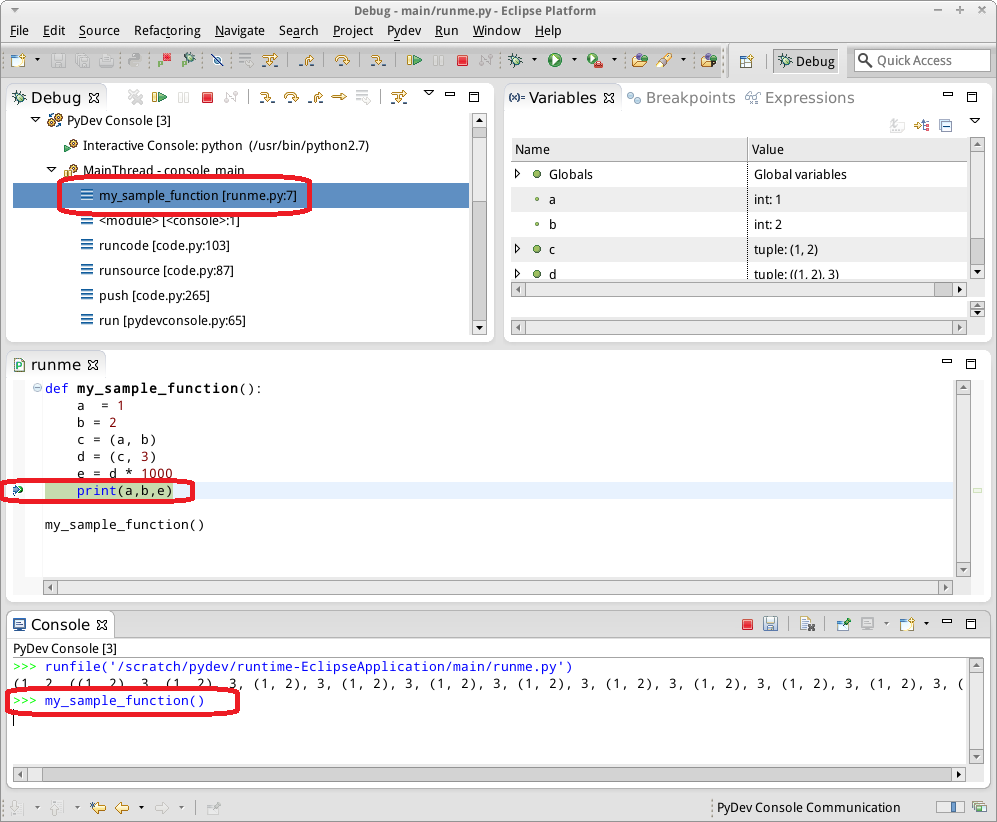
Task: Toggle Pin Console icon
Action: point(844,624)
